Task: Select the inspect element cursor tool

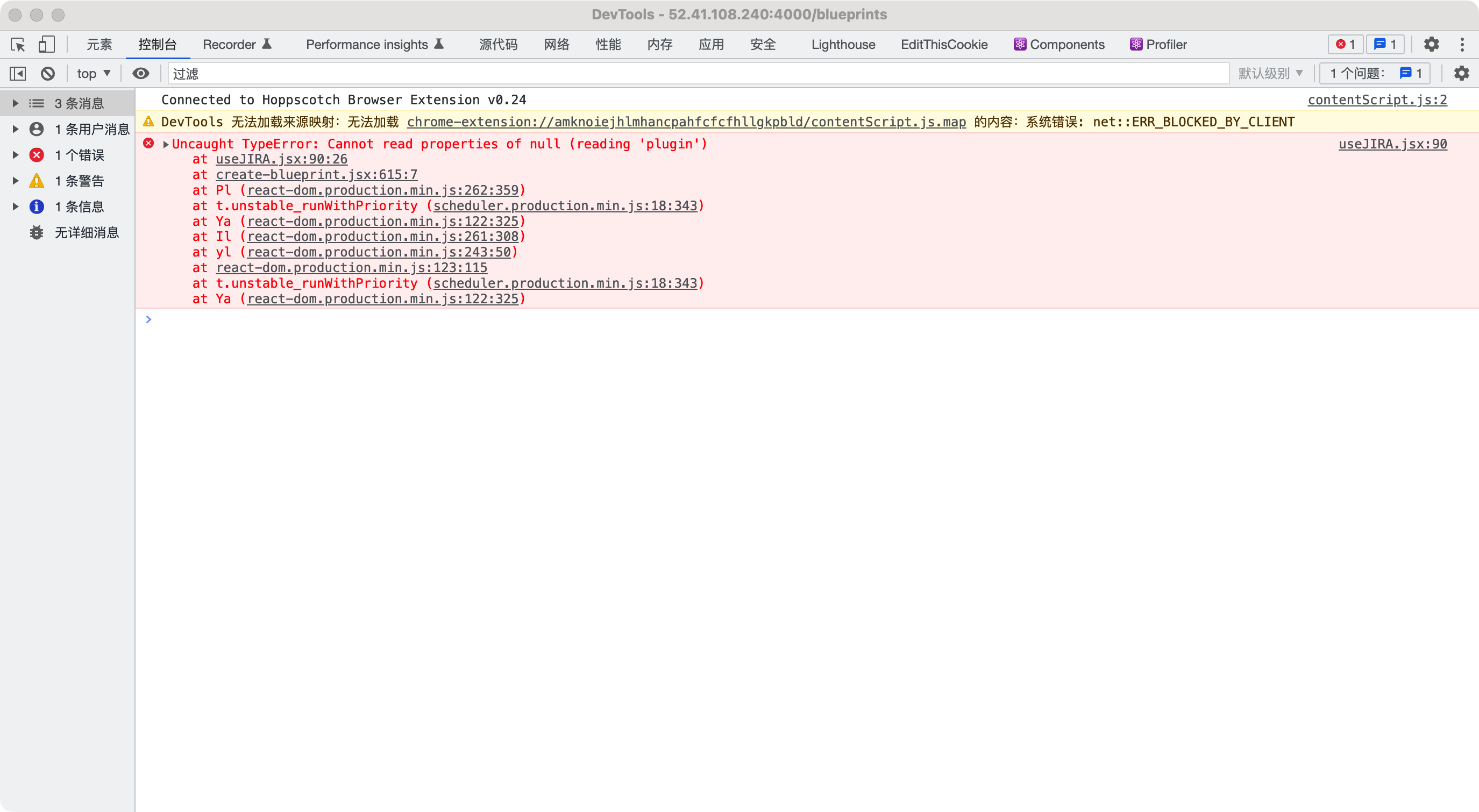Action: click(x=18, y=44)
